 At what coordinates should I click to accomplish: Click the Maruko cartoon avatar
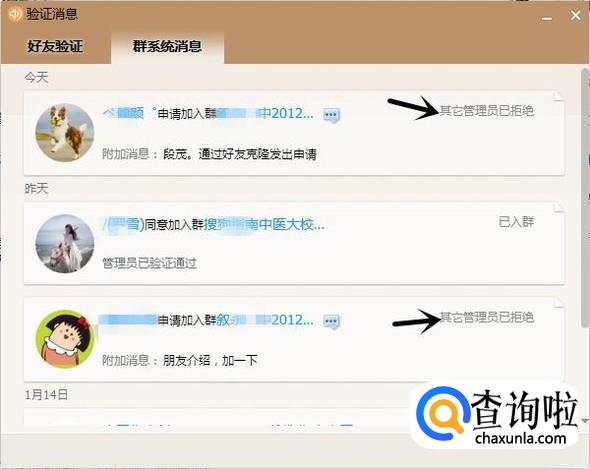pyautogui.click(x=65, y=339)
